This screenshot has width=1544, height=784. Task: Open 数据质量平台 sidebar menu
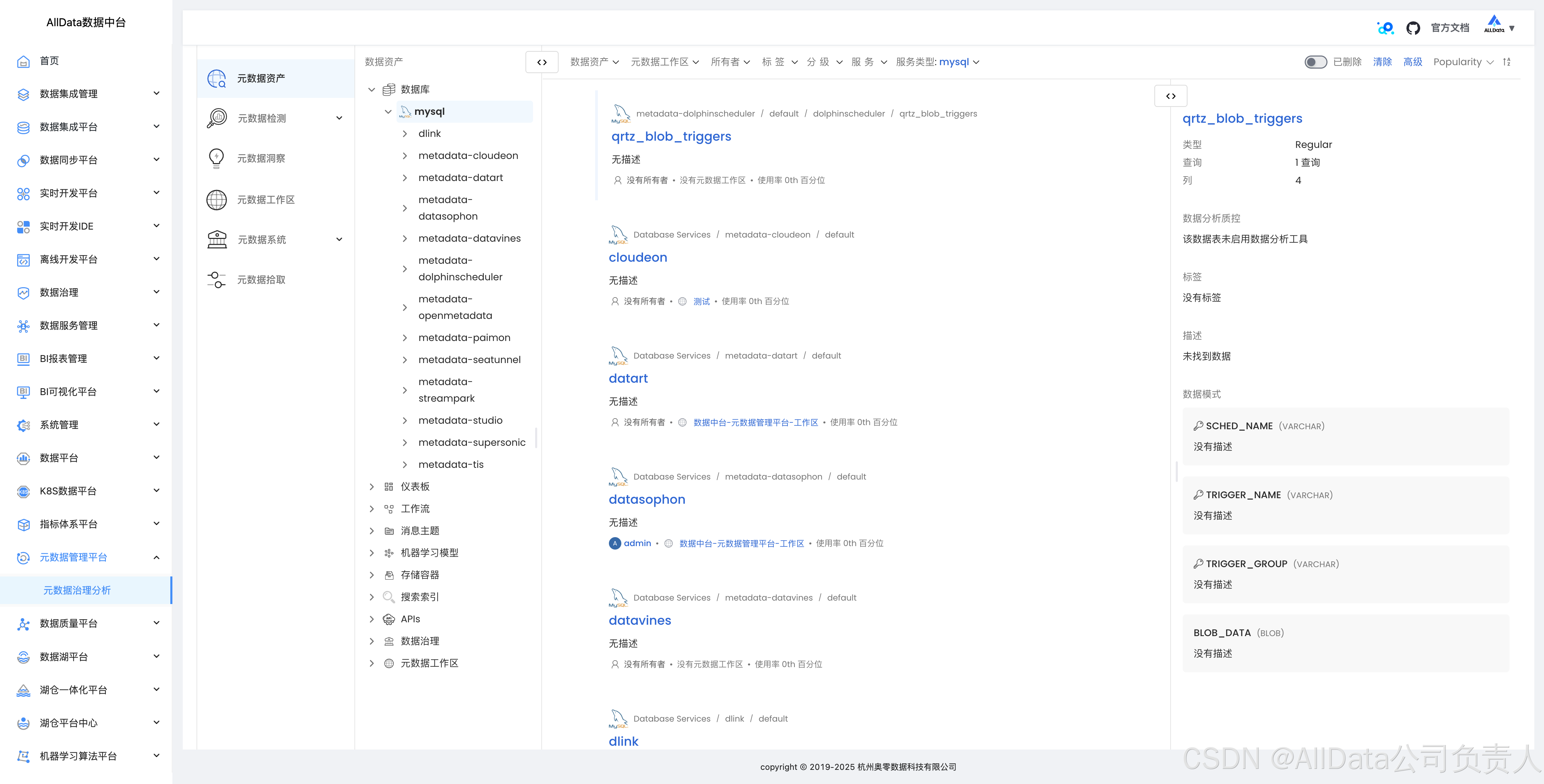tap(86, 623)
